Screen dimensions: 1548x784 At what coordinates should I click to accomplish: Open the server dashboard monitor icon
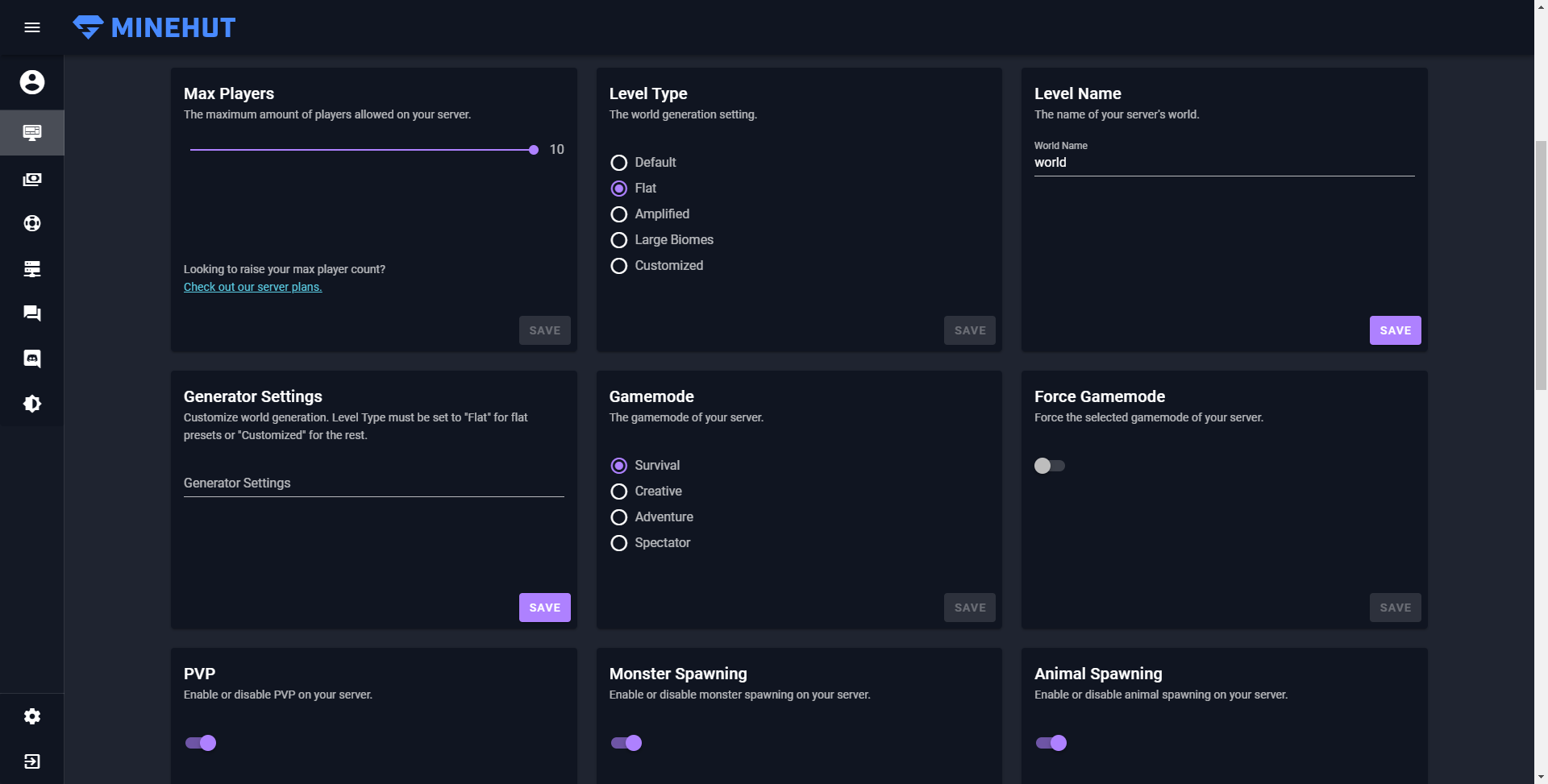(x=32, y=132)
